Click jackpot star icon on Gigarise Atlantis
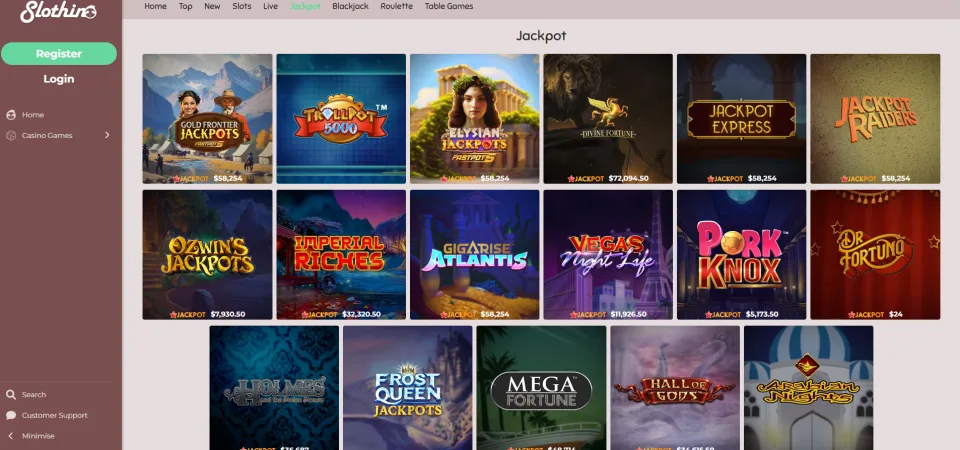The image size is (960, 450). coord(443,315)
